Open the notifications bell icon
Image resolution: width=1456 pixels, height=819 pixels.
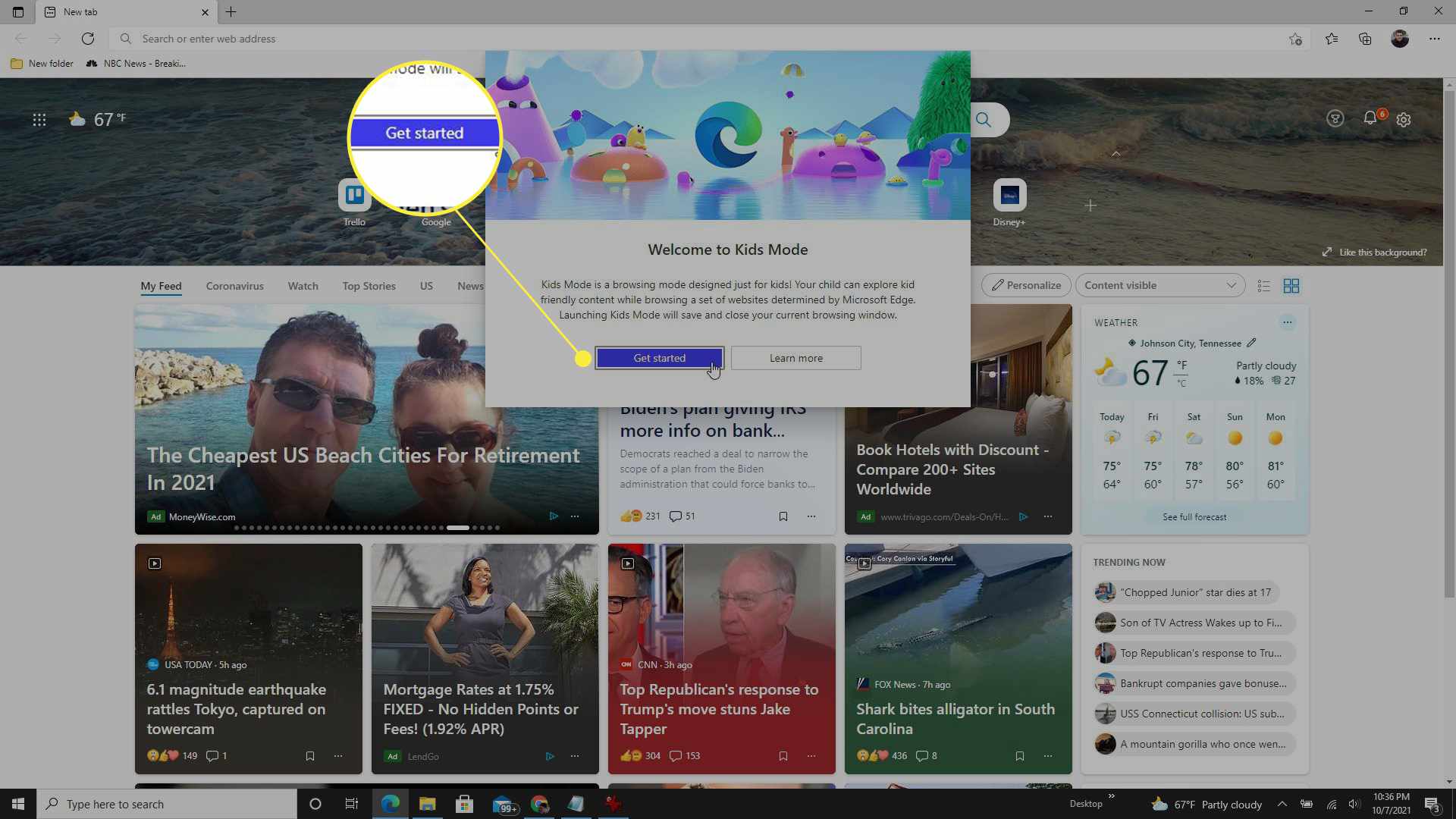click(1370, 118)
